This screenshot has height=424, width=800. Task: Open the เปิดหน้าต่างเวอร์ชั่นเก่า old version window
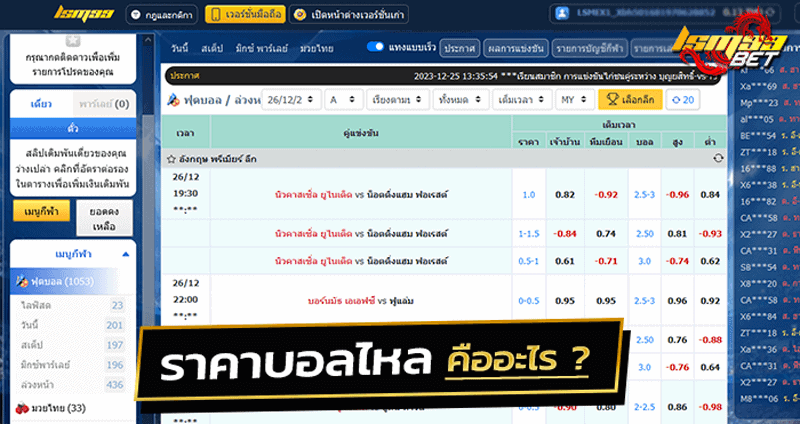click(x=348, y=15)
